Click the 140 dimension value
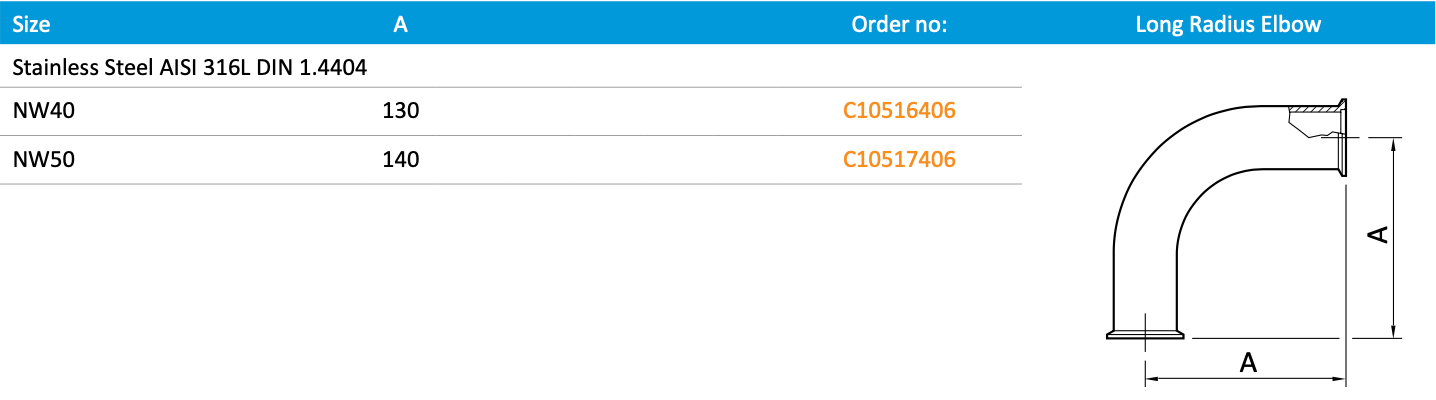Viewport: 1436px width, 400px height. tap(400, 159)
